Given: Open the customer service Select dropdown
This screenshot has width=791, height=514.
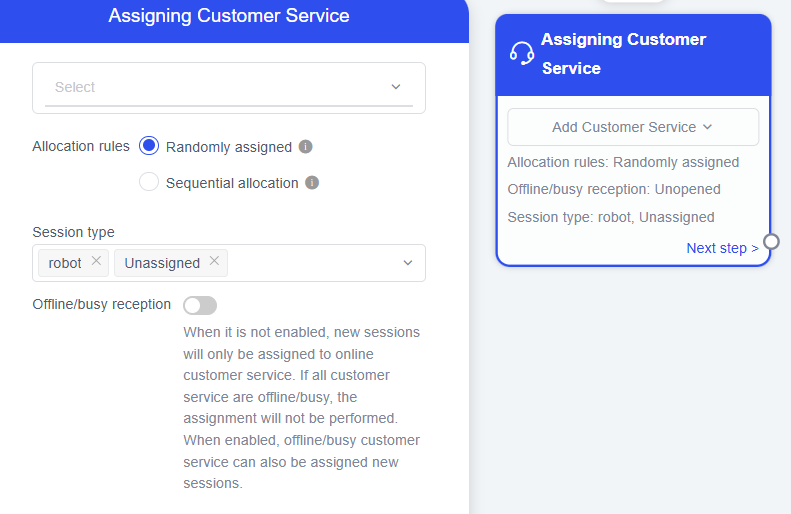Looking at the screenshot, I should (x=228, y=88).
